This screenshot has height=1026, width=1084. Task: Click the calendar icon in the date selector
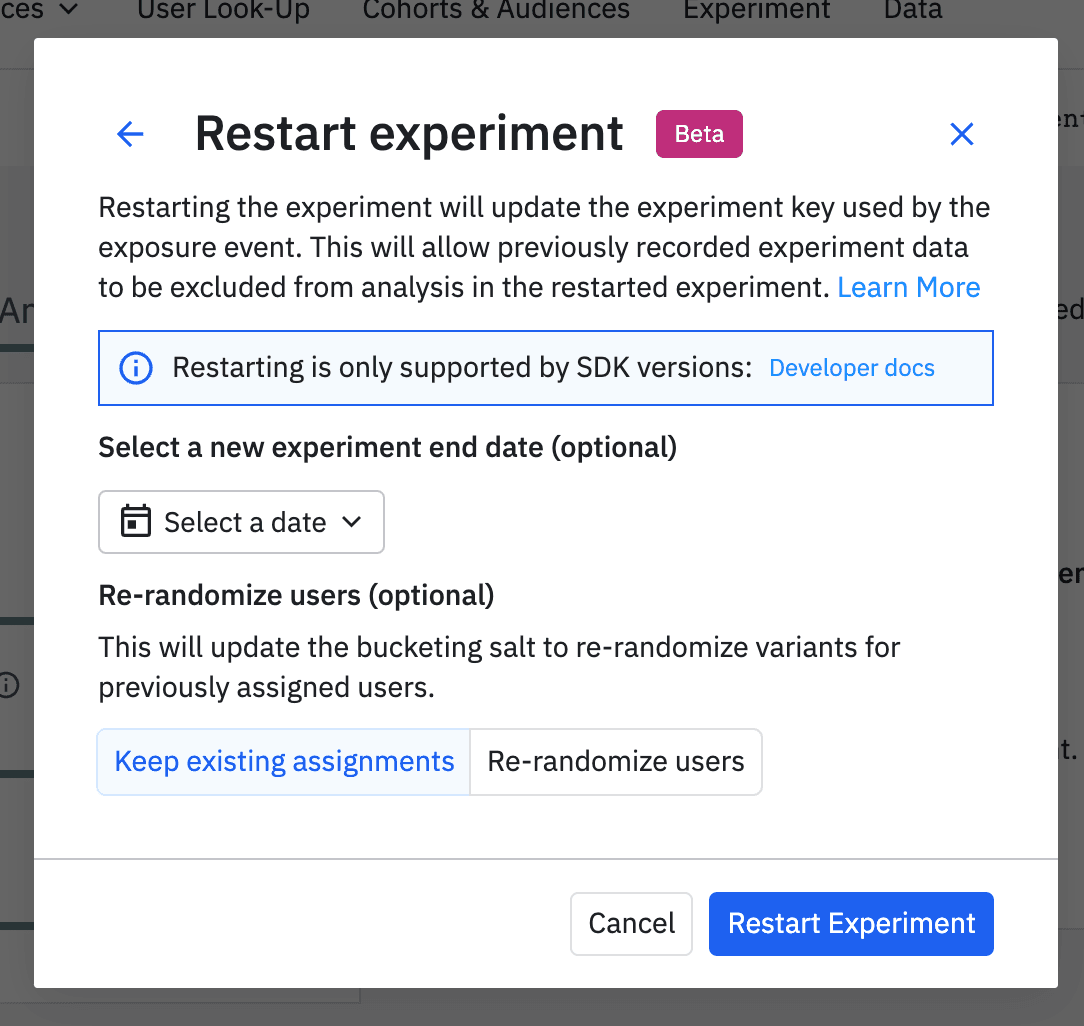pos(135,521)
